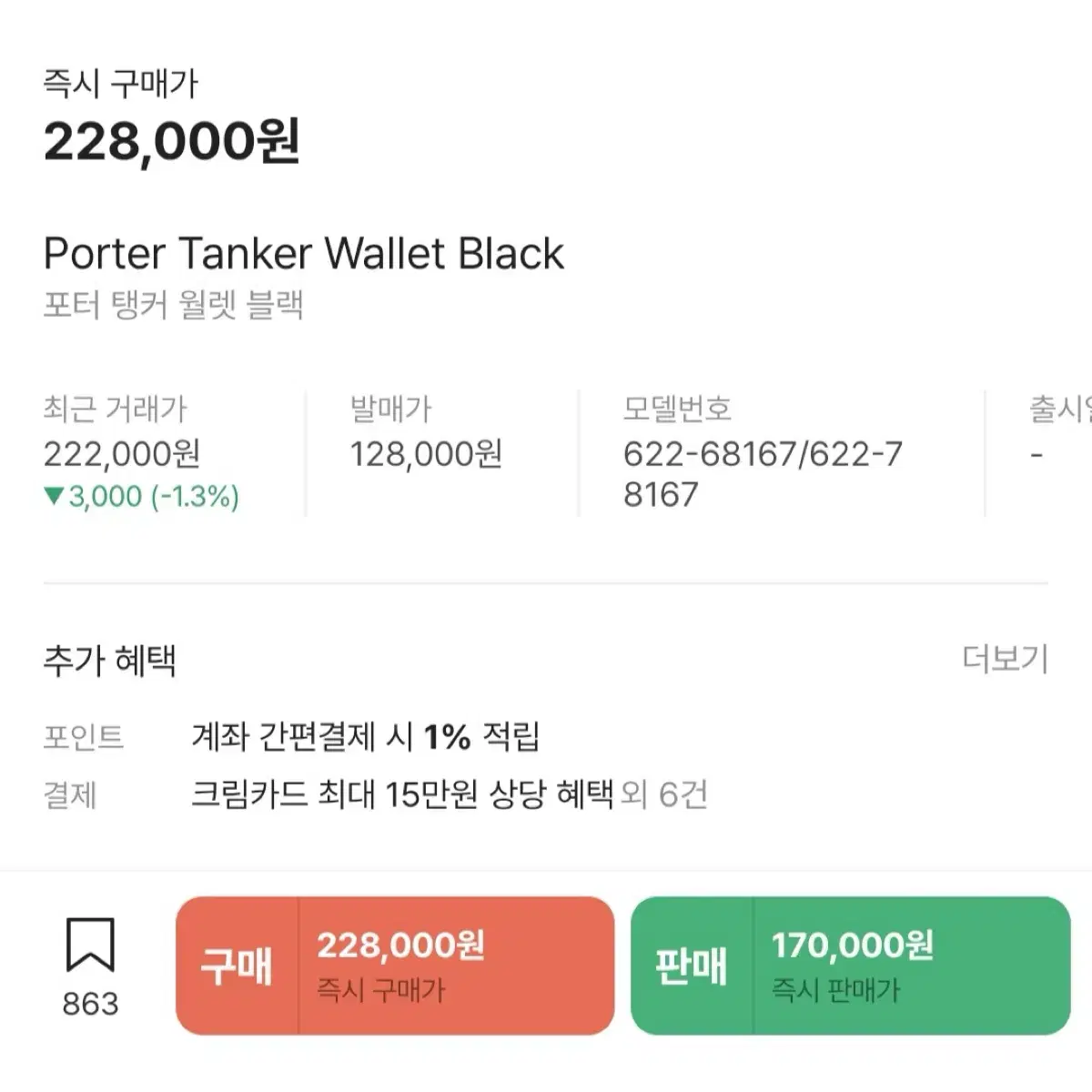Select the Porter Tanker Wallet Black title
This screenshot has height=1092, width=1092.
point(304,253)
